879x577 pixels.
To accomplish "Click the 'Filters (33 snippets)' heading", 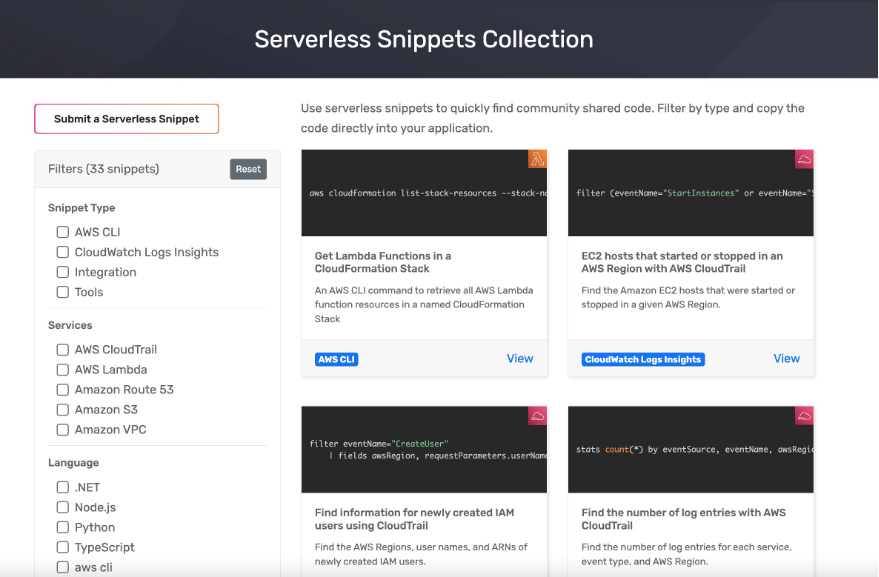I will pos(104,169).
